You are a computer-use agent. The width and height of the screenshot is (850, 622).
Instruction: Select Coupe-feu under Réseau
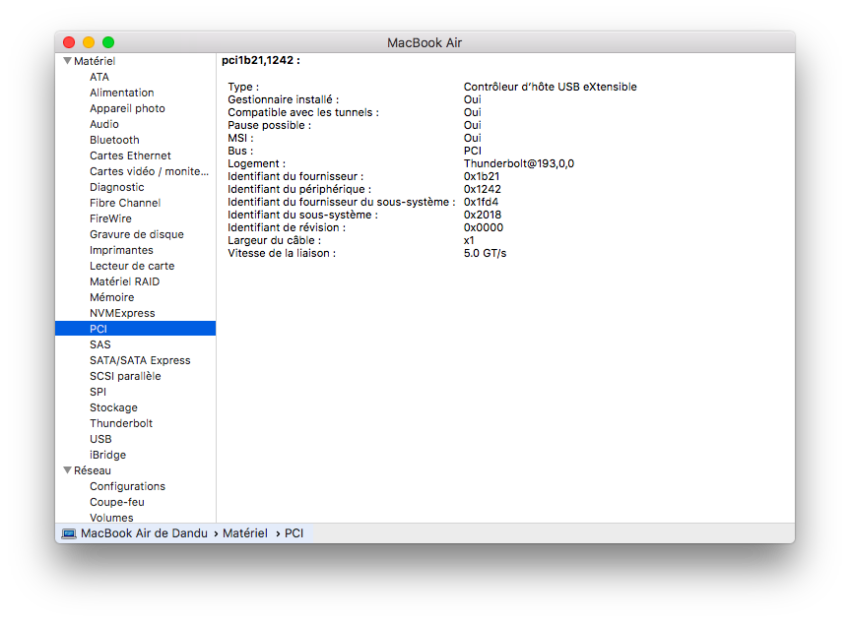click(x=117, y=502)
